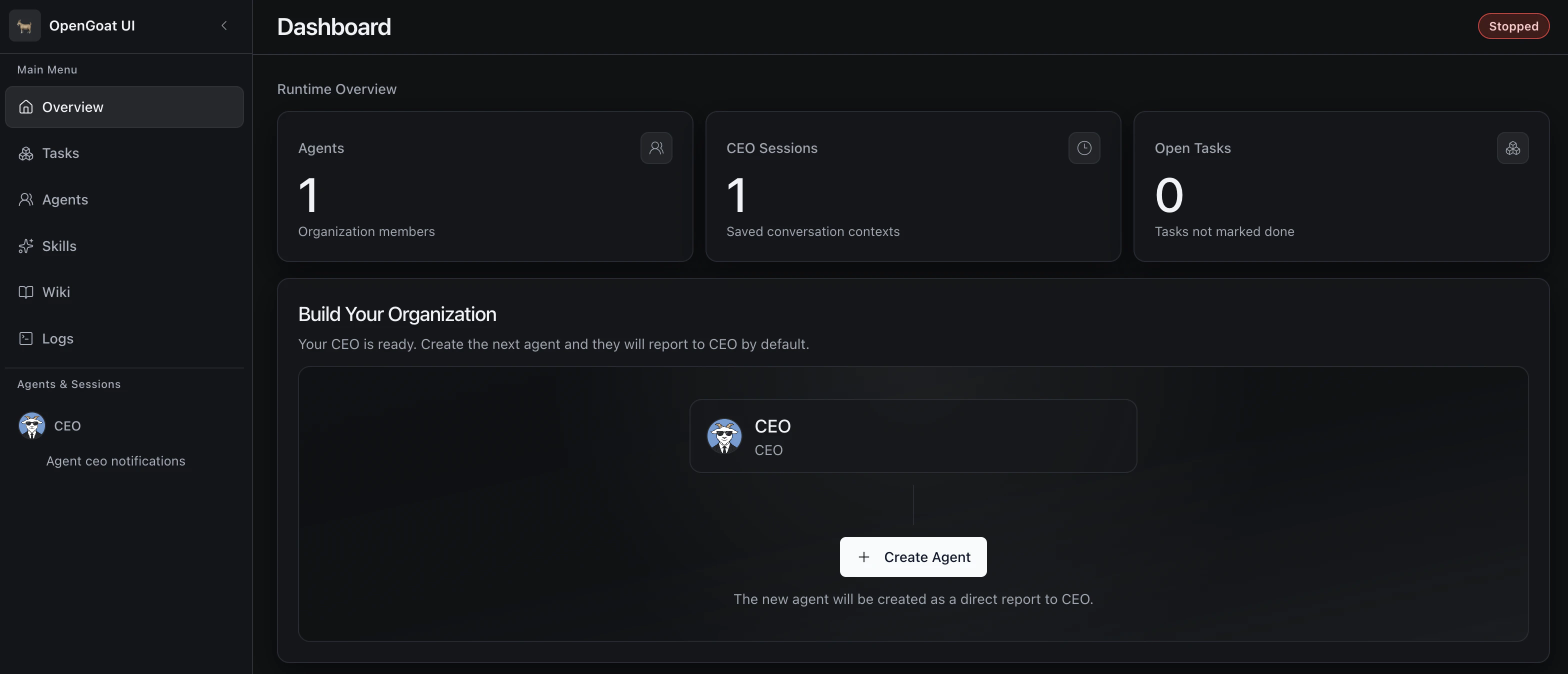
Task: Select the CEO card in organization chart
Action: pyautogui.click(x=913, y=436)
